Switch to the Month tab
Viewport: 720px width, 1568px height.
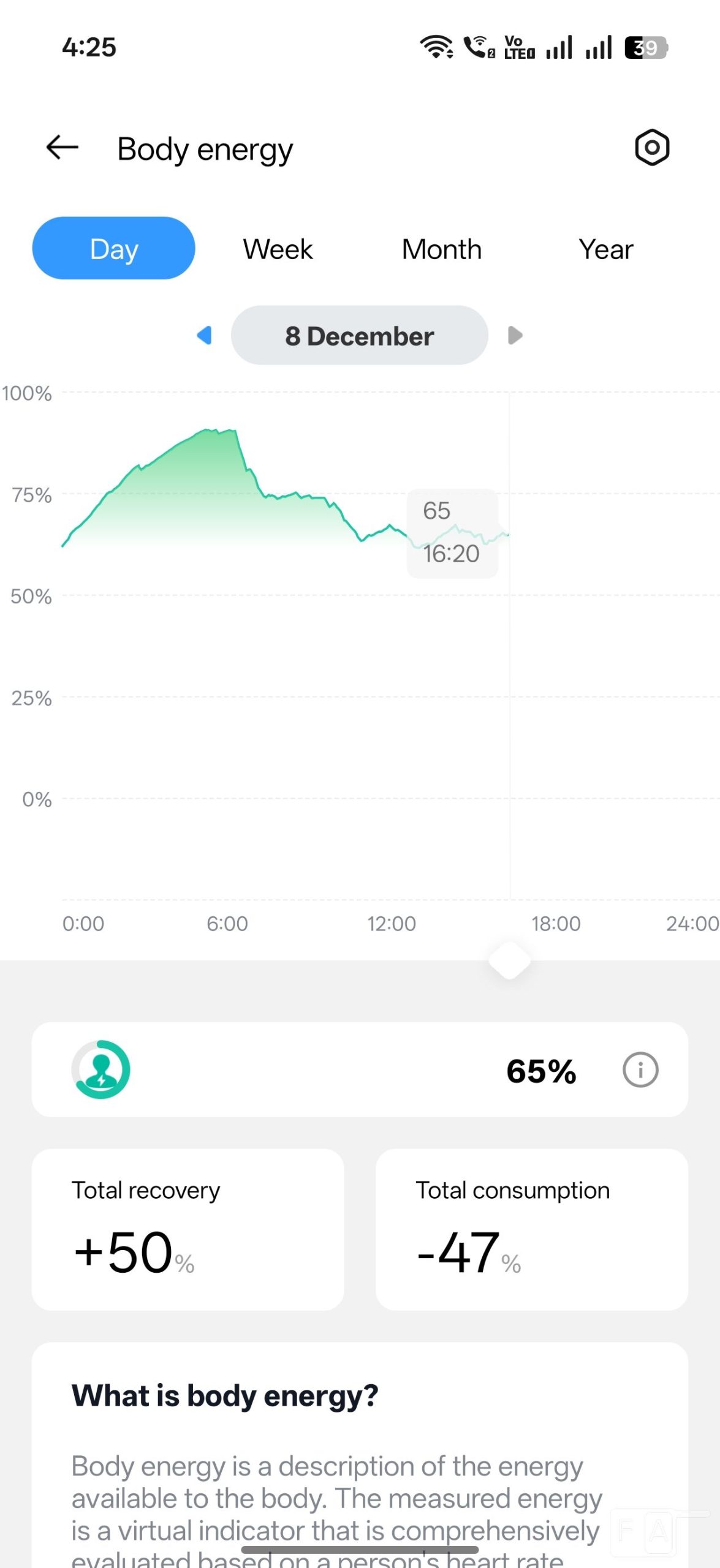coord(441,249)
